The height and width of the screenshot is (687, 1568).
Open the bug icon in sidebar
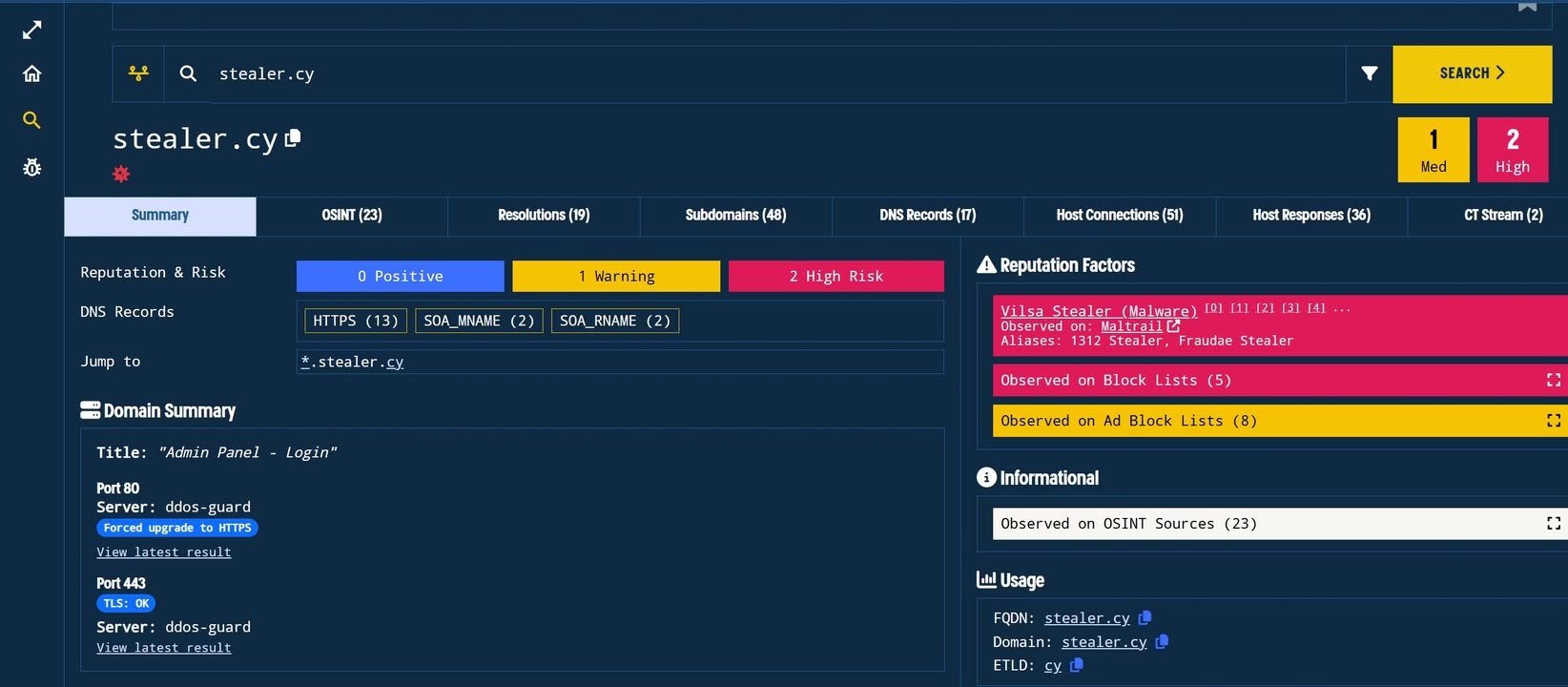(31, 168)
